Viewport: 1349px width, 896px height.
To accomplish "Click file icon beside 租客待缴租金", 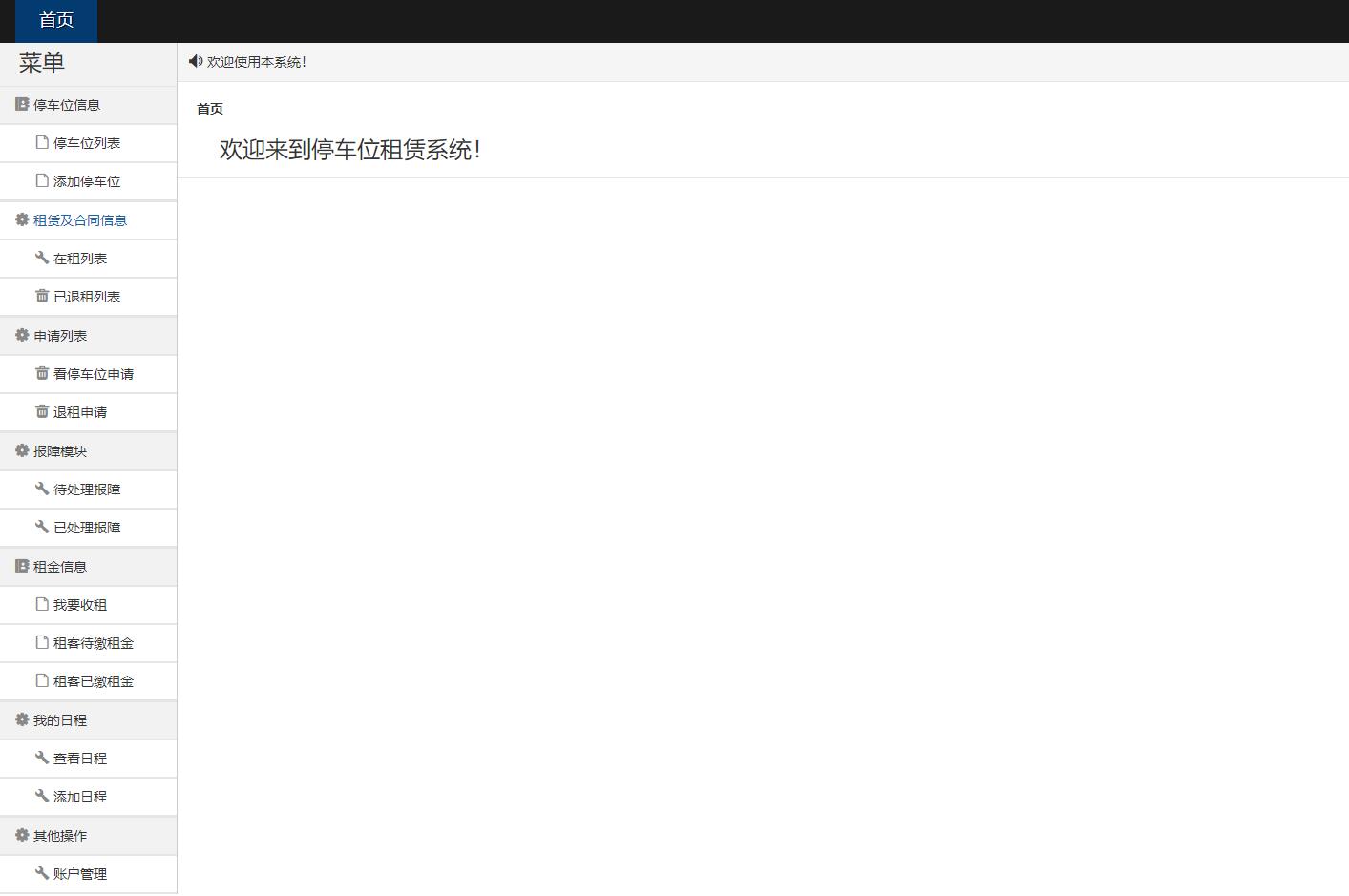I will (42, 642).
